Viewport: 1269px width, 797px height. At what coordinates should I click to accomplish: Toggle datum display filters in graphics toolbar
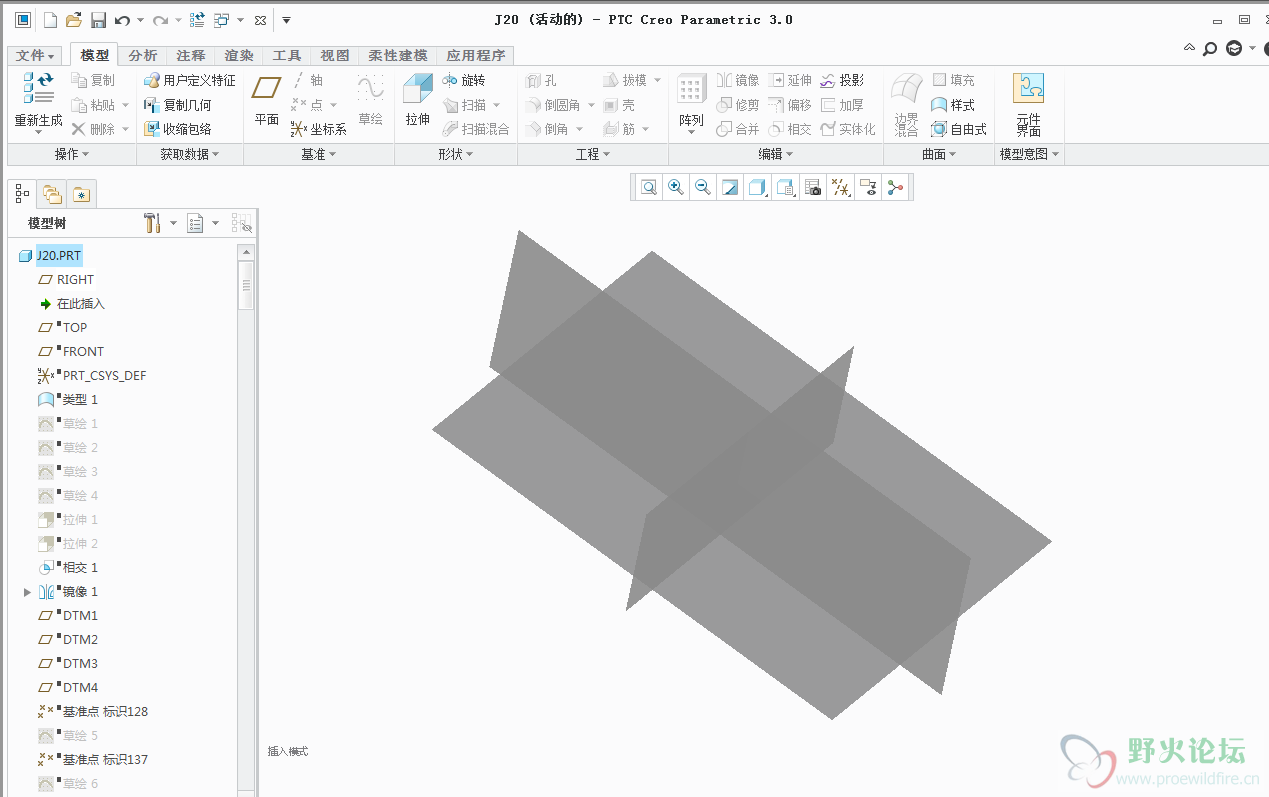[x=841, y=187]
